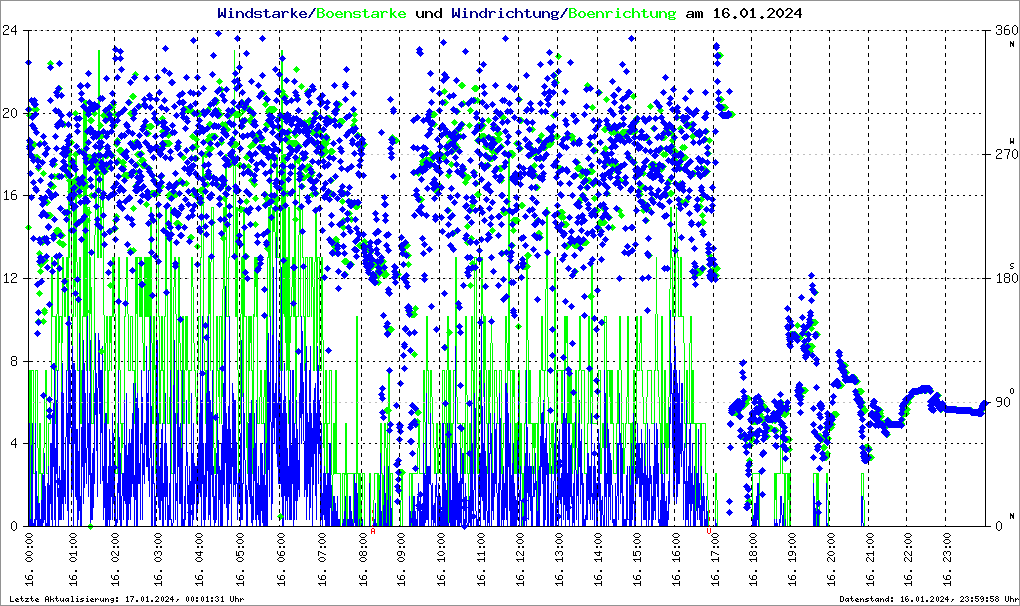Click the green "Boenstarke" title word
This screenshot has height=606, width=1020.
pos(361,13)
